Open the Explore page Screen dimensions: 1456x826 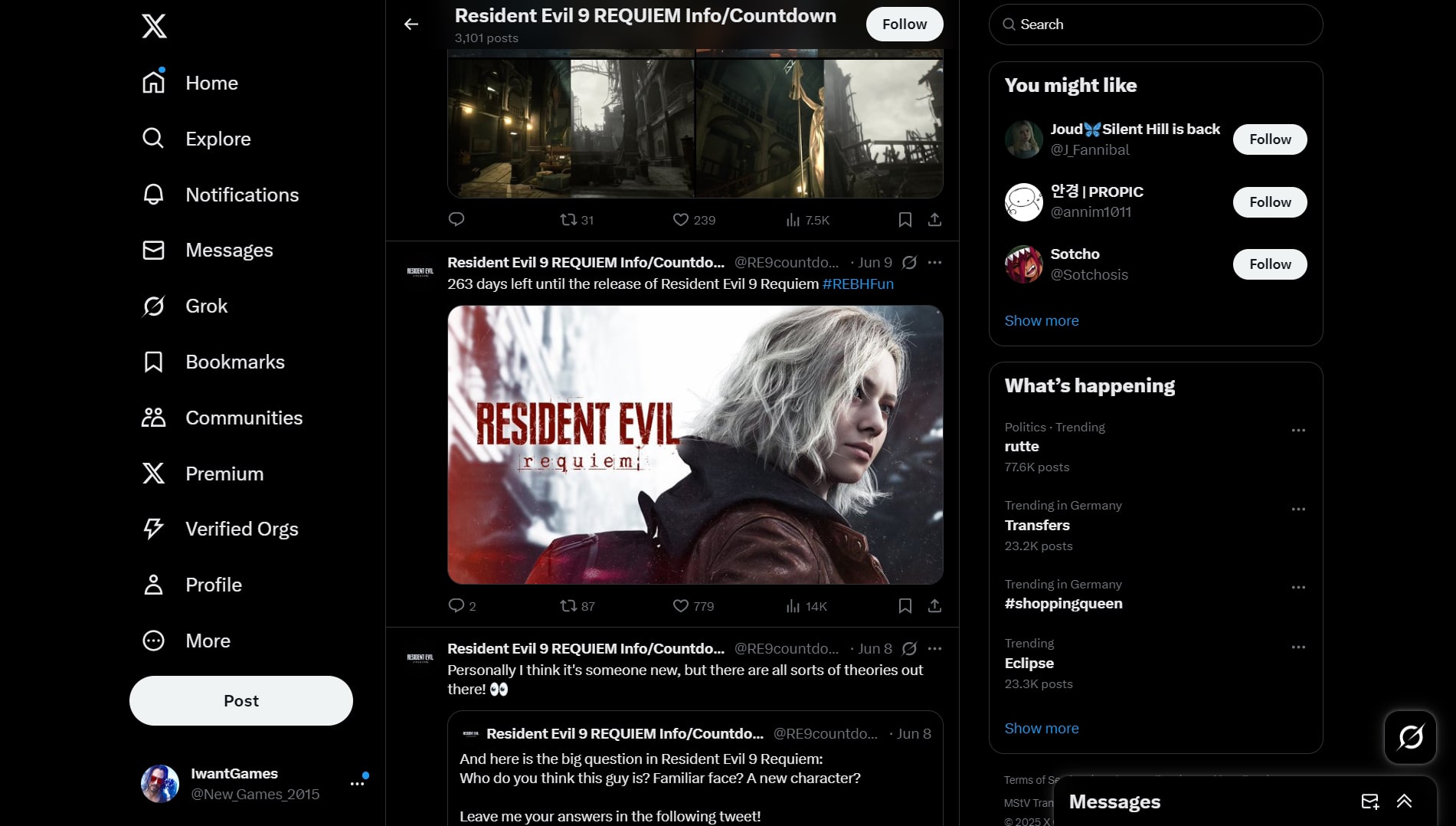(196, 139)
